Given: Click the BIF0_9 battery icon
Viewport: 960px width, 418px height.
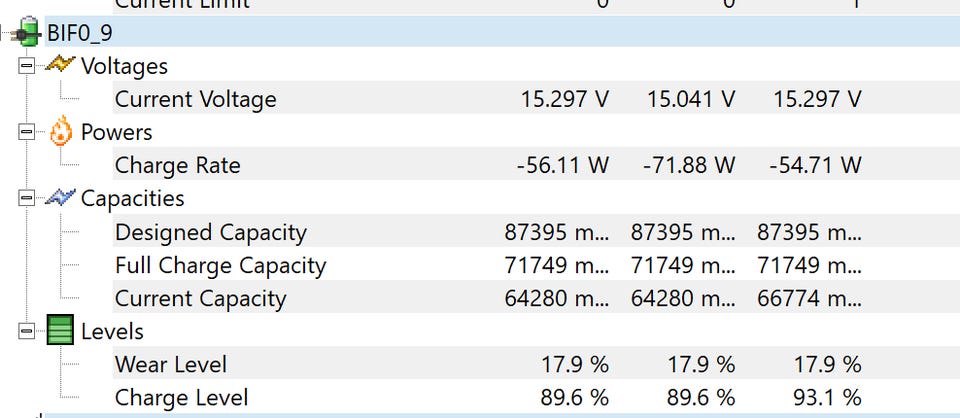Looking at the screenshot, I should [x=27, y=32].
